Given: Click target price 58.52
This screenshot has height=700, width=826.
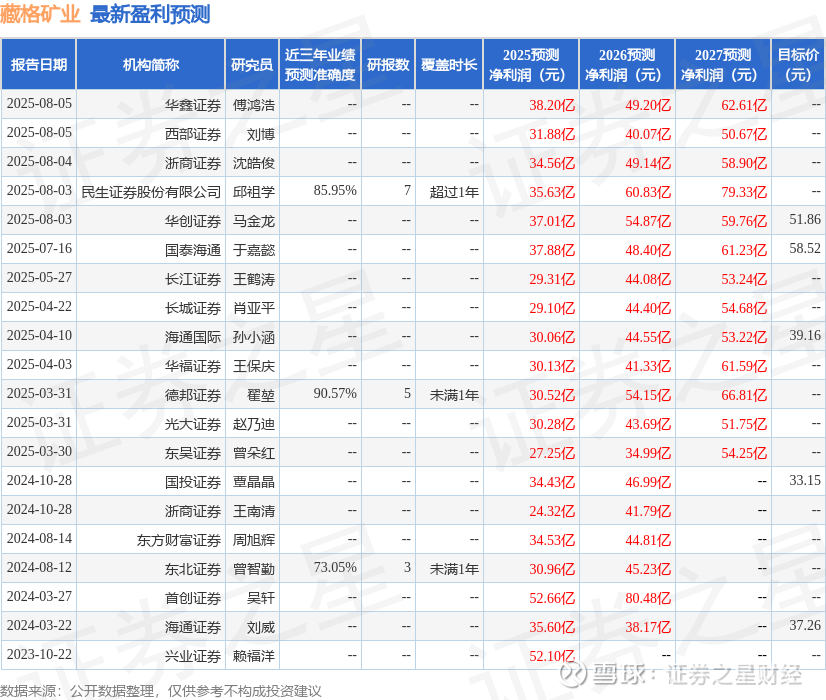Looking at the screenshot, I should [805, 248].
